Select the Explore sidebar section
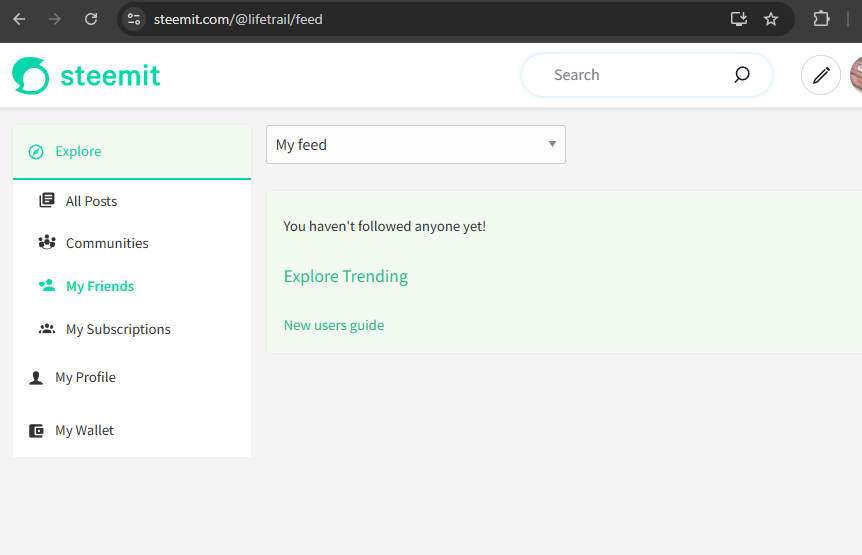 (132, 152)
